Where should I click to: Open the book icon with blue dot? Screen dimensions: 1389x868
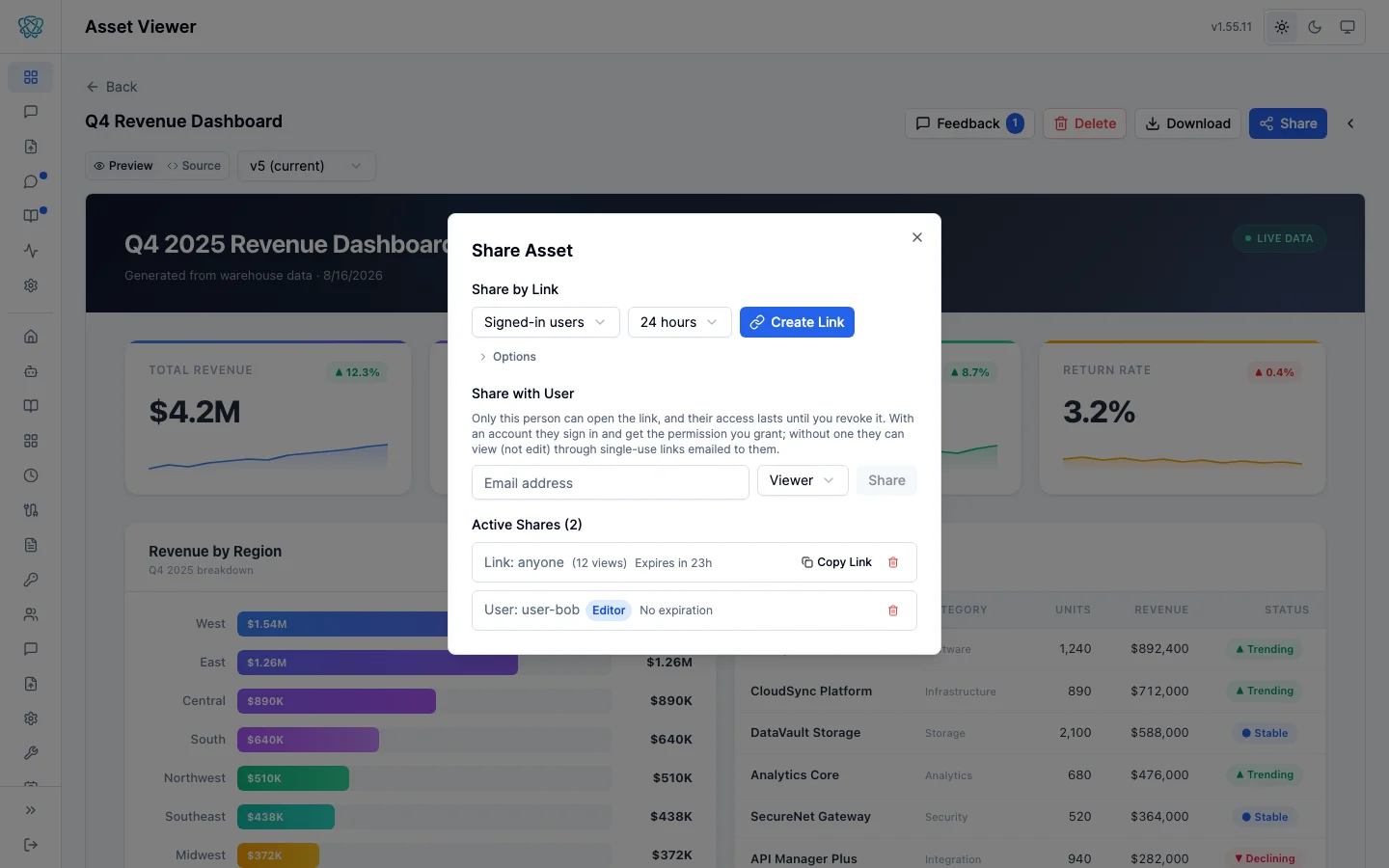pyautogui.click(x=31, y=216)
